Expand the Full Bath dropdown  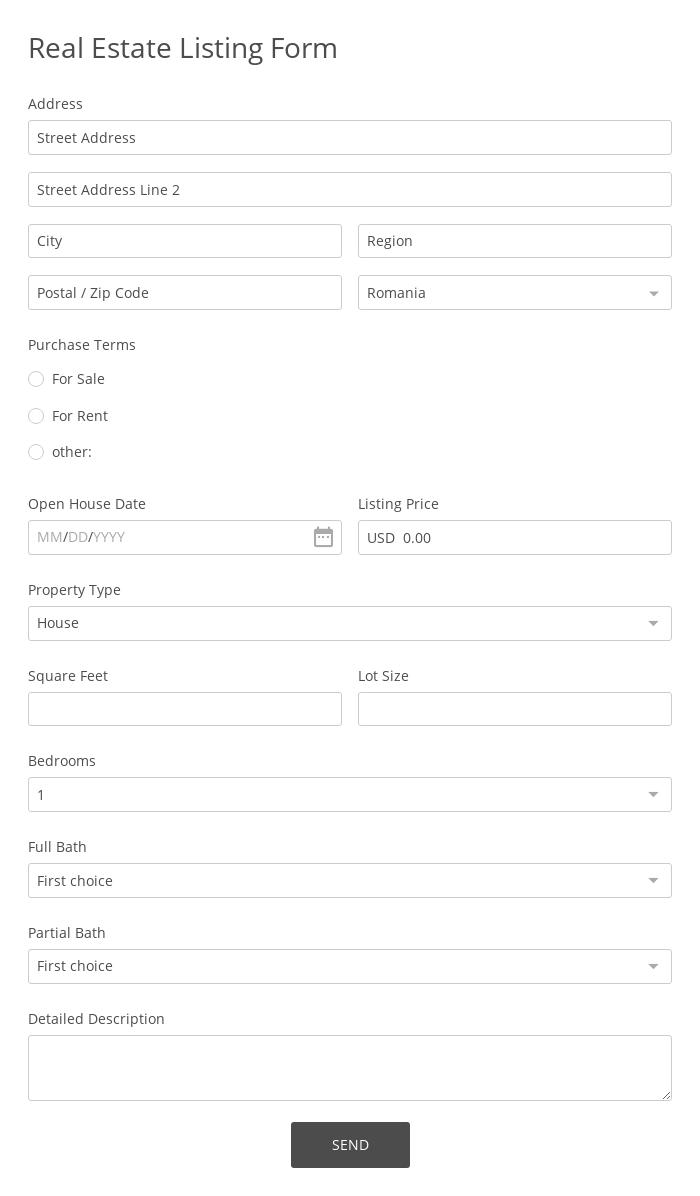pos(349,881)
